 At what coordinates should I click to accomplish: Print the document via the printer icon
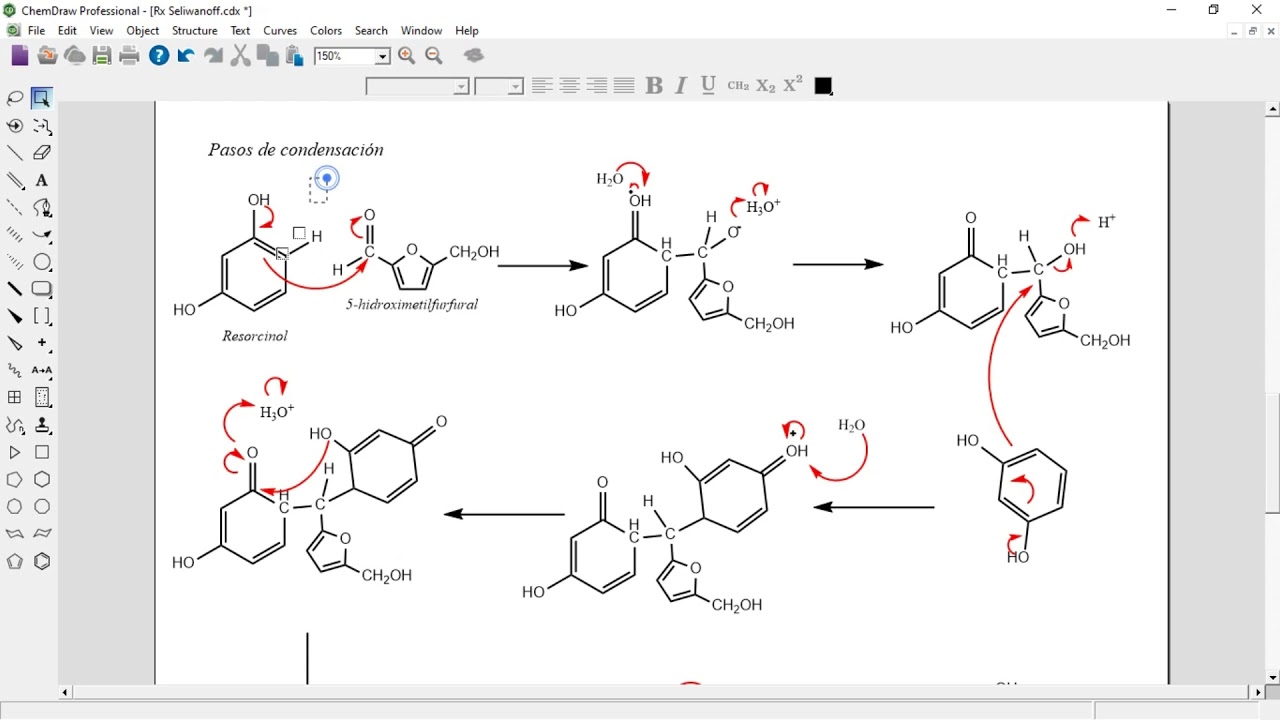[129, 56]
